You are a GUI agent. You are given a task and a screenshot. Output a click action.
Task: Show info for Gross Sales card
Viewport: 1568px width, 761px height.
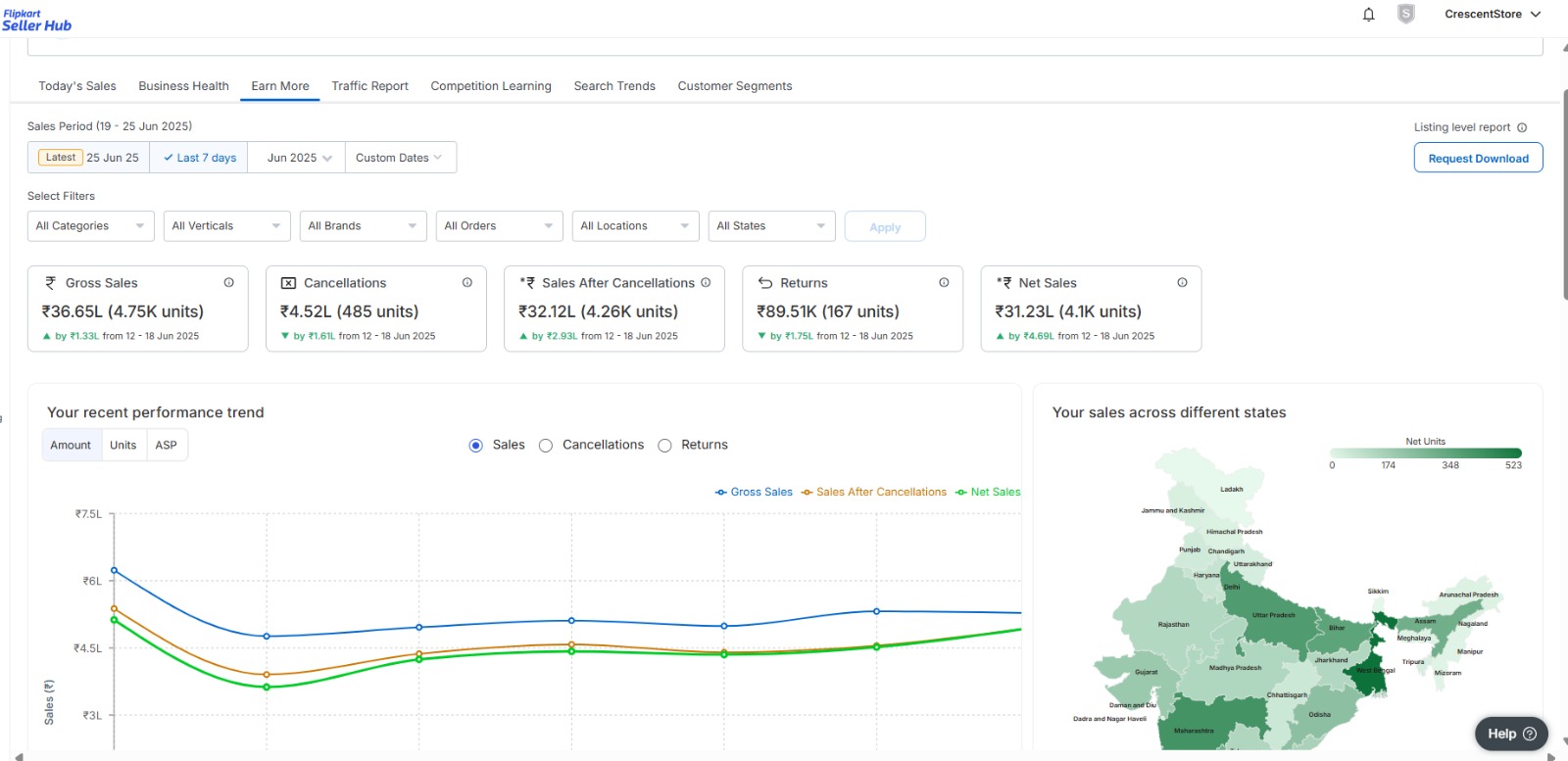pos(228,282)
